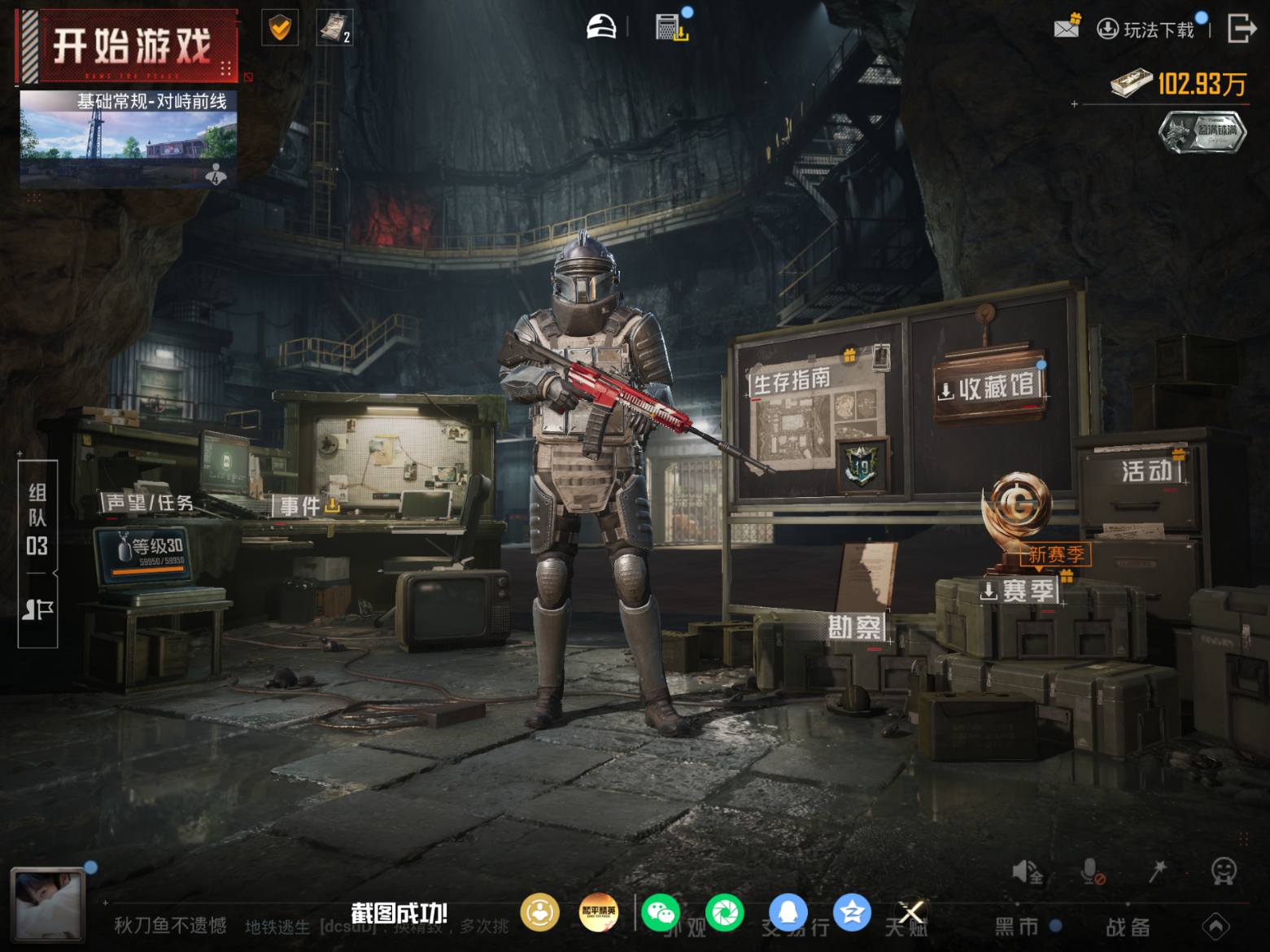This screenshot has width=1270, height=952.
Task: Toggle the muted microphone icon
Action: point(1092,872)
